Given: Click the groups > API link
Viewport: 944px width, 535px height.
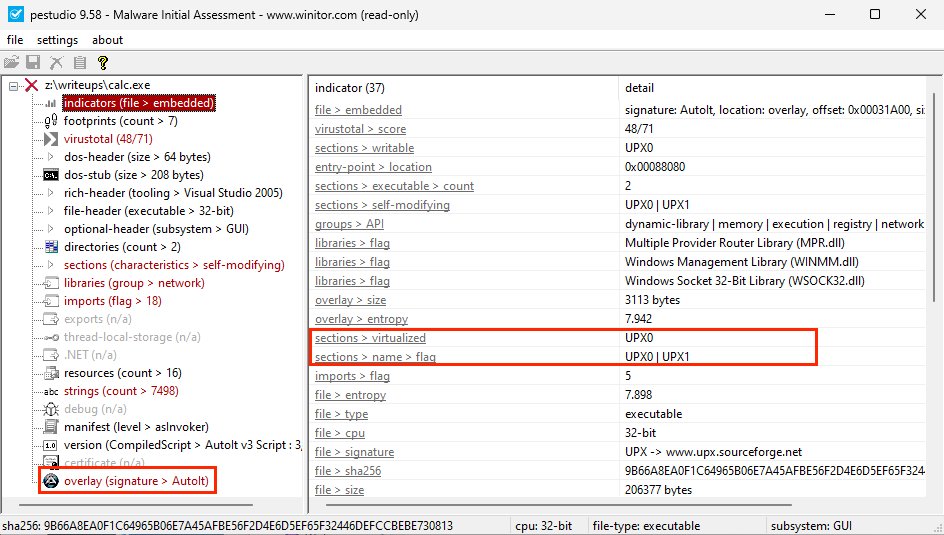Looking at the screenshot, I should [x=349, y=224].
